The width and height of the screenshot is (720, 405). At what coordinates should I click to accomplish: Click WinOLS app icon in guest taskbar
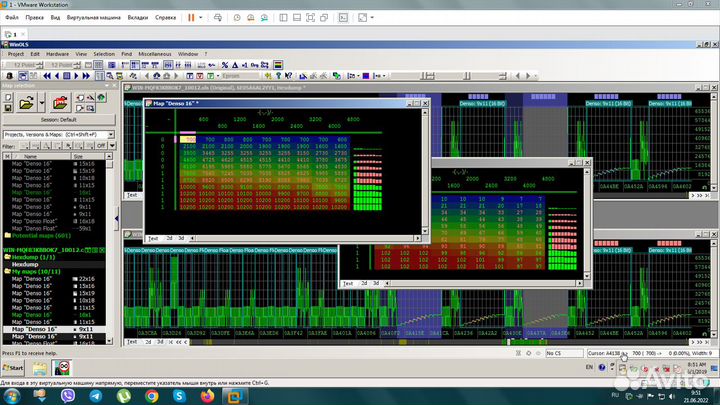[62, 368]
